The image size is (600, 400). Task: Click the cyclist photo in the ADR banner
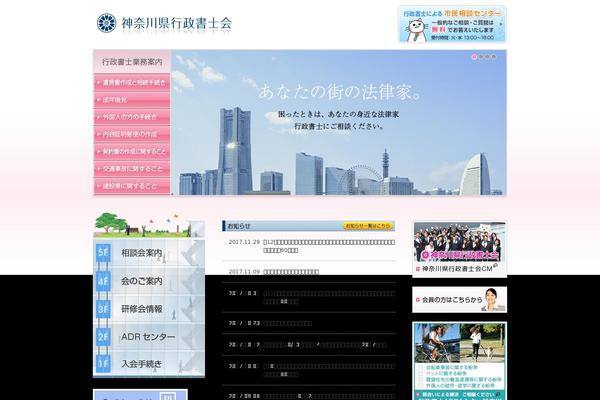pyautogui.click(x=437, y=343)
